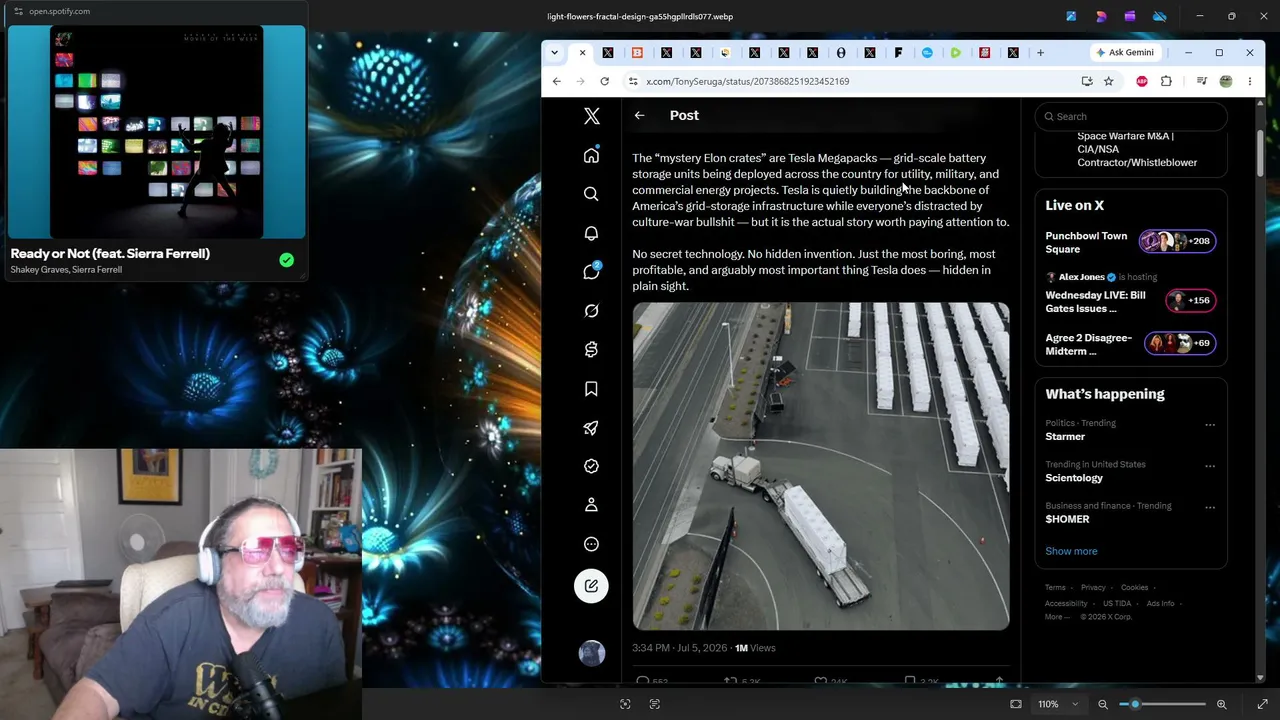This screenshot has width=1280, height=720.
Task: Open Chrome three-dot menu
Action: [x=1250, y=81]
